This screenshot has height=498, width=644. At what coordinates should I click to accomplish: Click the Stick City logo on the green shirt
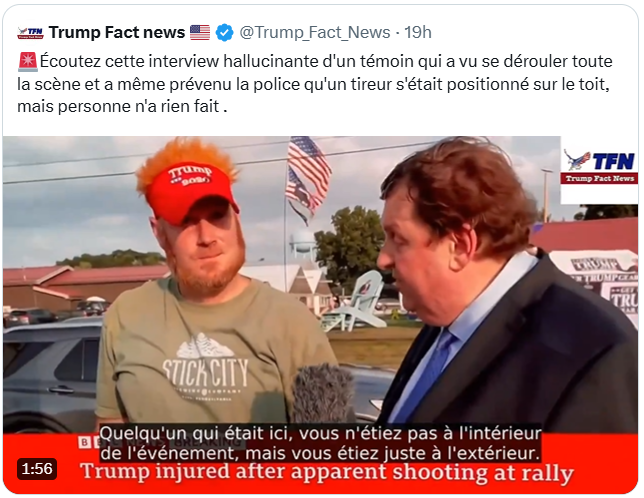[x=205, y=367]
